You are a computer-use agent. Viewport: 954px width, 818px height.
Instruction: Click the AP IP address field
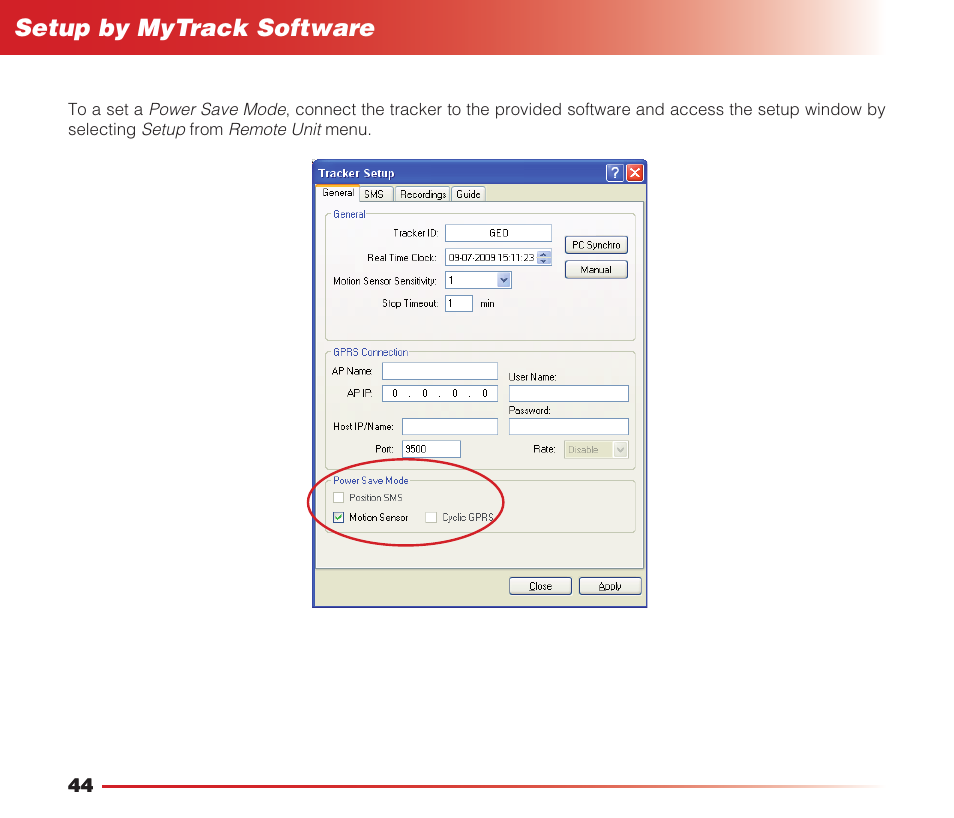click(x=440, y=393)
